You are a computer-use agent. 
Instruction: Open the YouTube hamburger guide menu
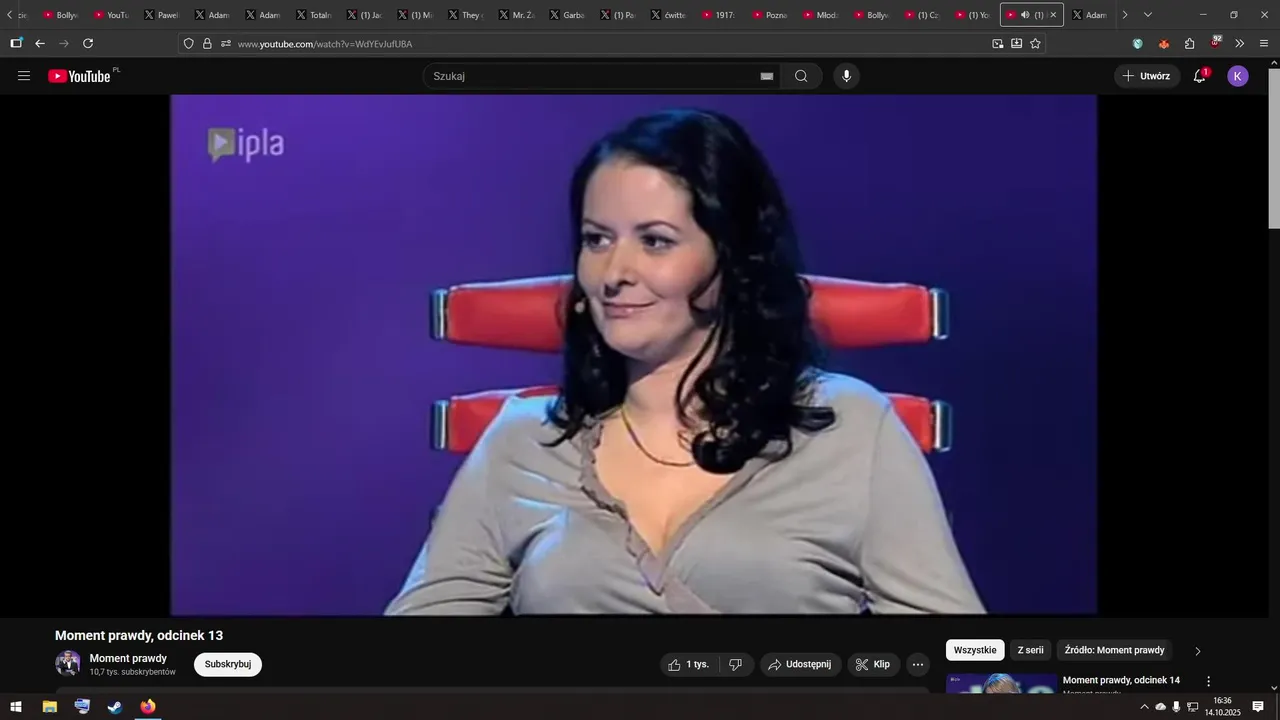(24, 76)
